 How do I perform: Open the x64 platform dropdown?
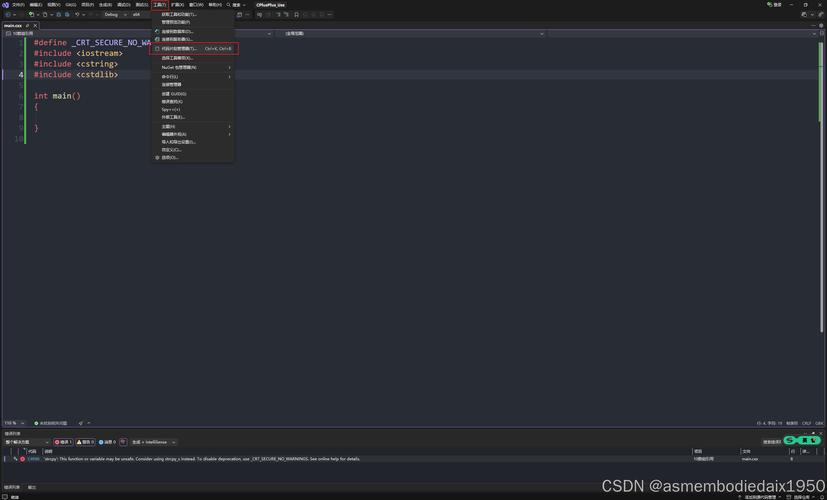(140, 15)
